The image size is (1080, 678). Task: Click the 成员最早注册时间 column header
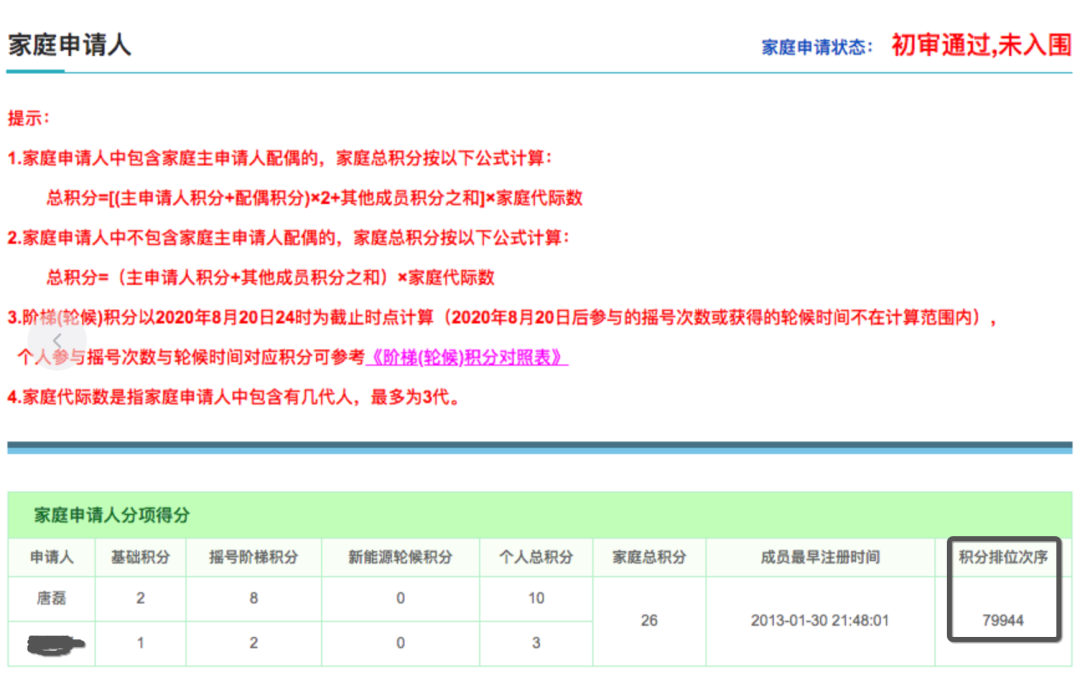(820, 557)
